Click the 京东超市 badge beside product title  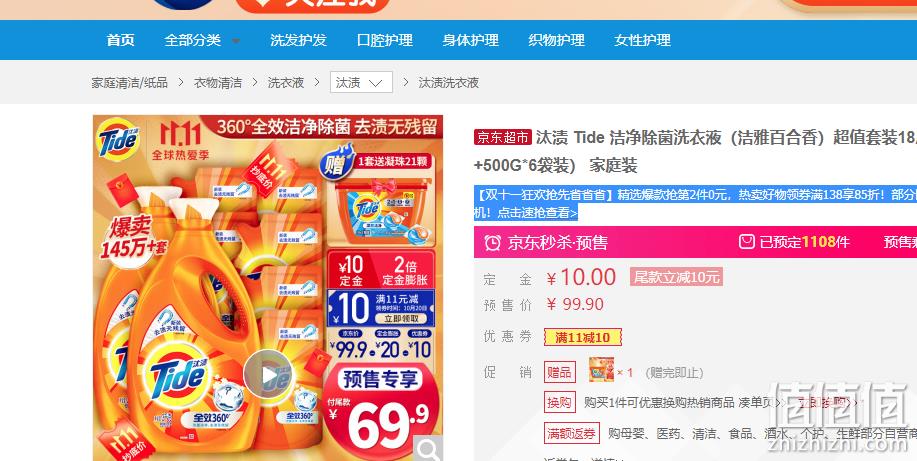pyautogui.click(x=503, y=137)
